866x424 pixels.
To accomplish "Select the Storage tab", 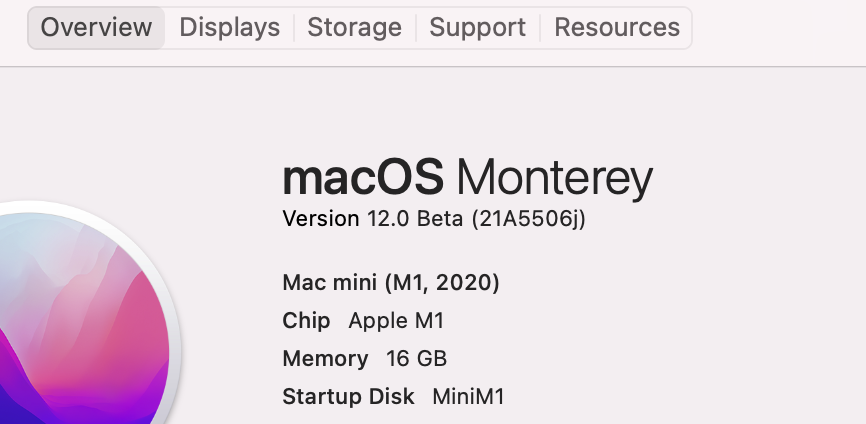I will pyautogui.click(x=354, y=27).
